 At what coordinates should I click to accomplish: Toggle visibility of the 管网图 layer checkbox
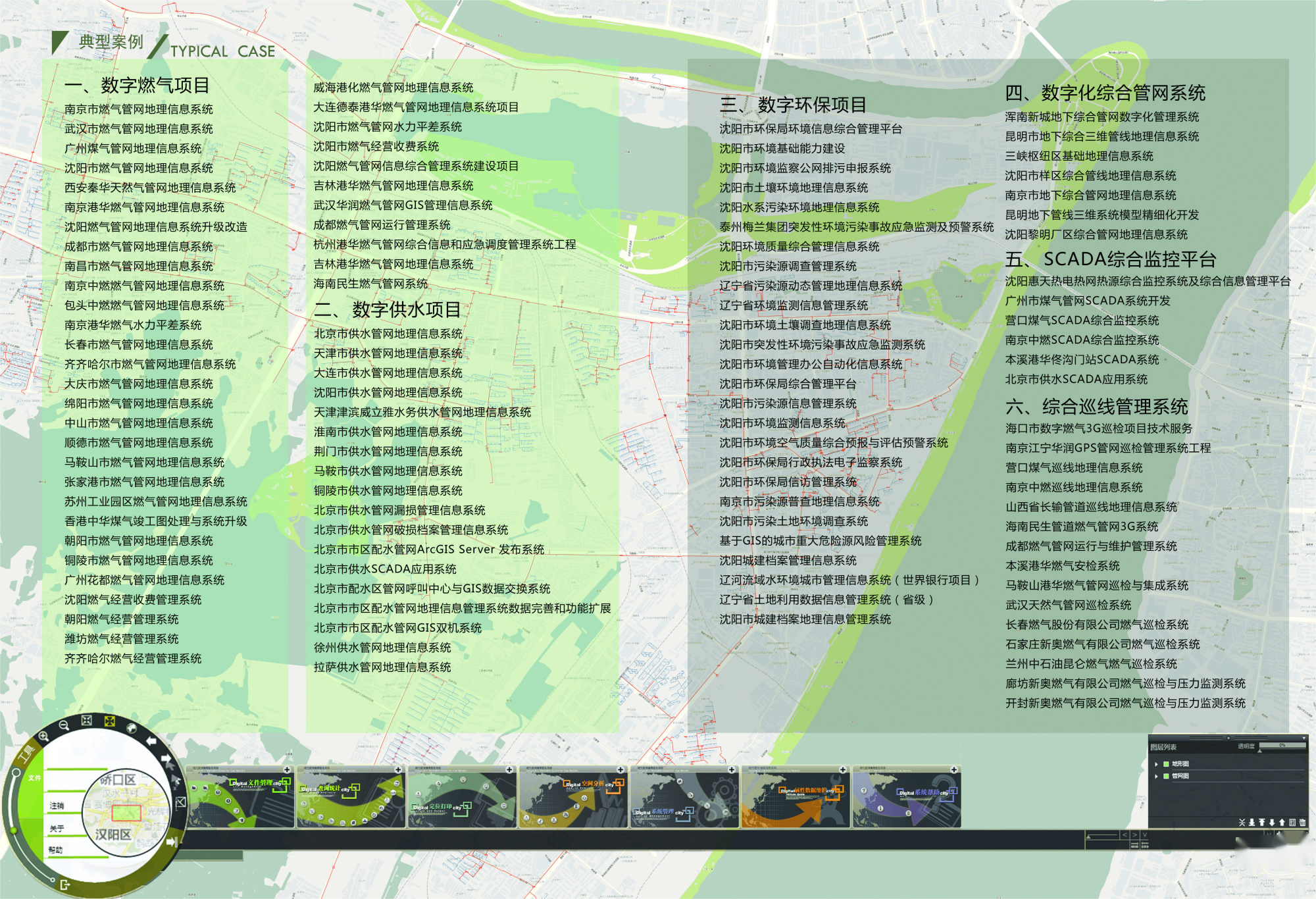point(1166,776)
